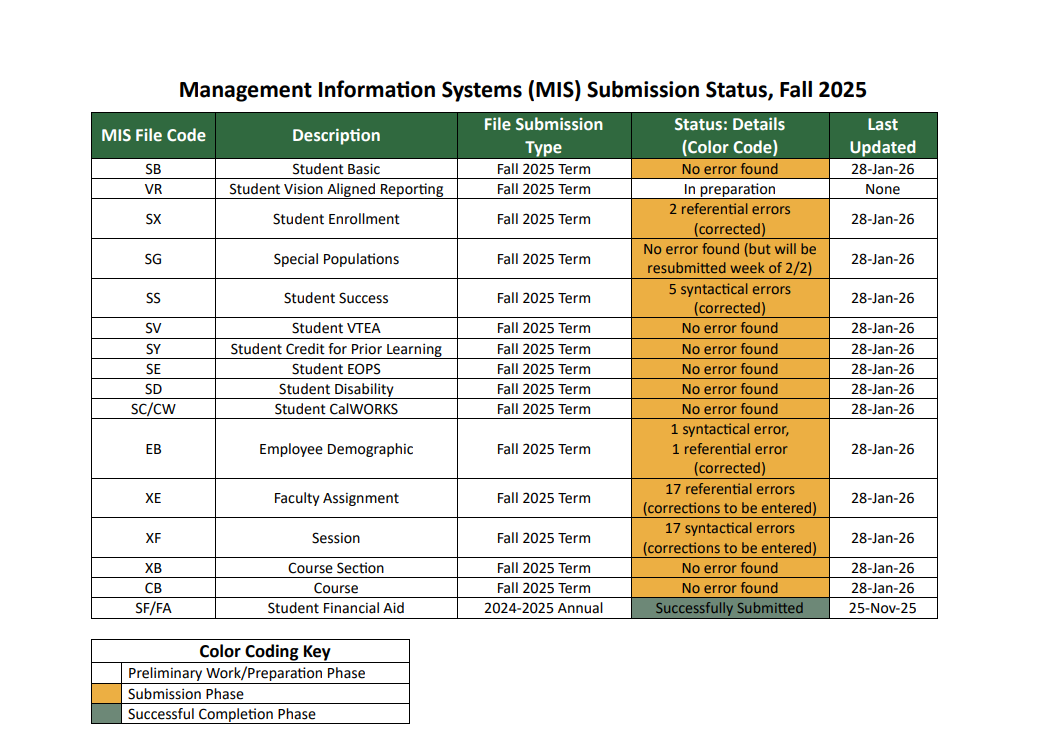Click the '17 syntactical errors' status cell
Image resolution: width=1046 pixels, height=751 pixels.
[x=730, y=538]
